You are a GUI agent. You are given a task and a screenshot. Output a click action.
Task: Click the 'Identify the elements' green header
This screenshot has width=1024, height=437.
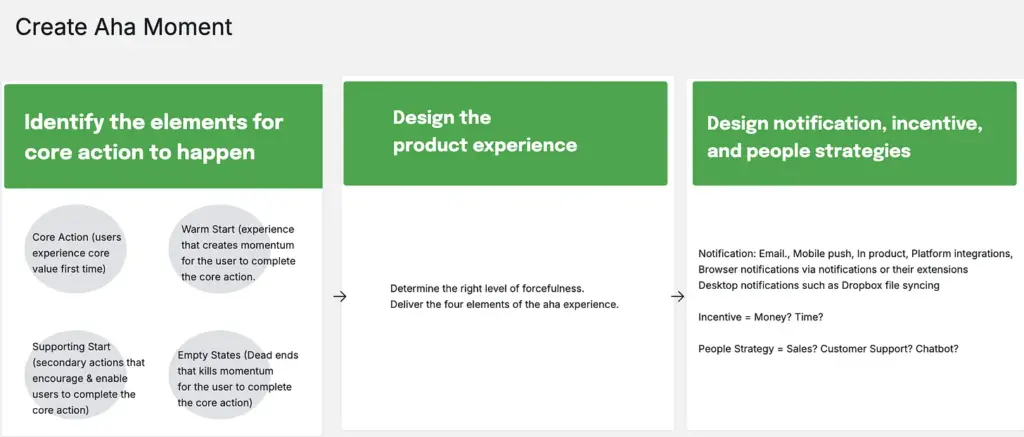(x=162, y=136)
